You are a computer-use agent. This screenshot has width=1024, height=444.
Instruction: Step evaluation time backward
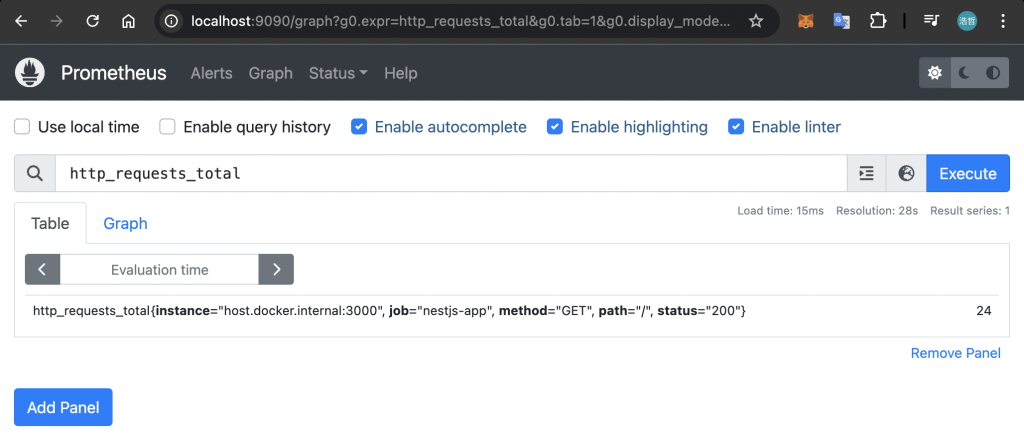tap(43, 269)
